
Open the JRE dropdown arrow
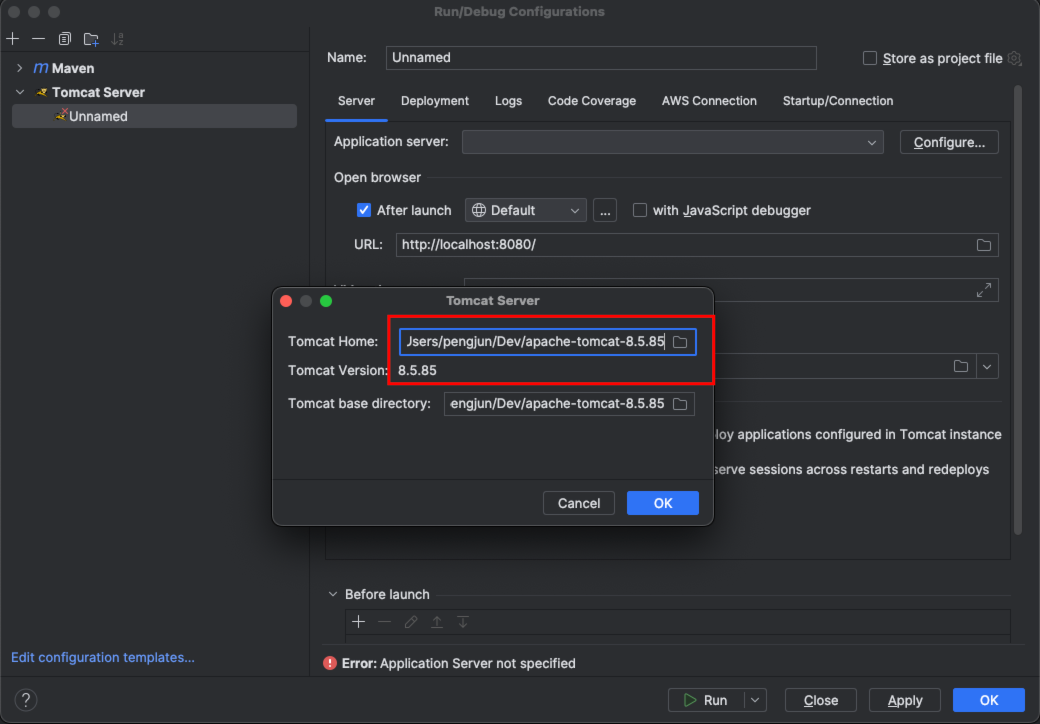click(x=987, y=366)
